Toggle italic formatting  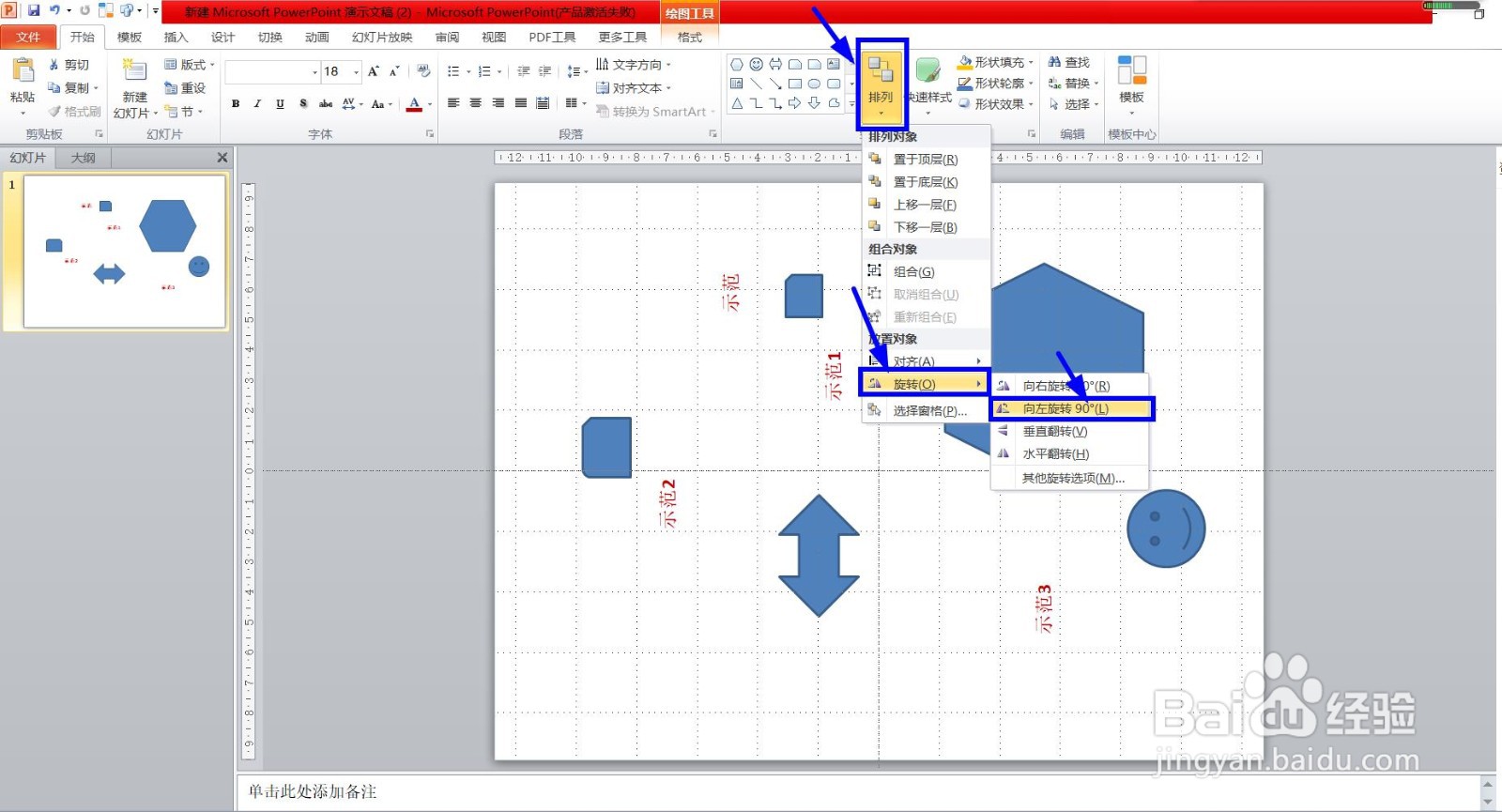click(x=257, y=103)
